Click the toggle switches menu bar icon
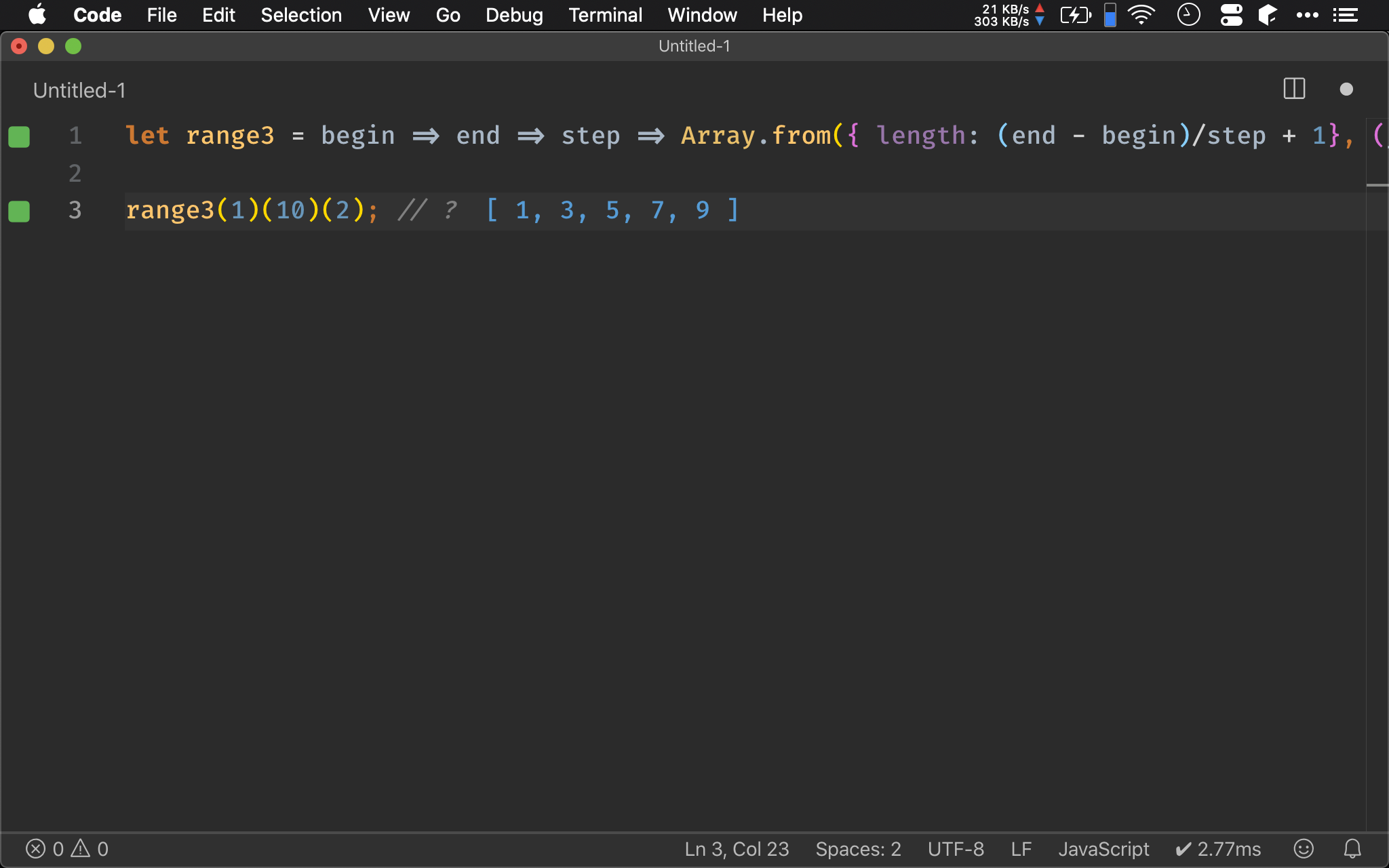1389x868 pixels. click(x=1231, y=15)
